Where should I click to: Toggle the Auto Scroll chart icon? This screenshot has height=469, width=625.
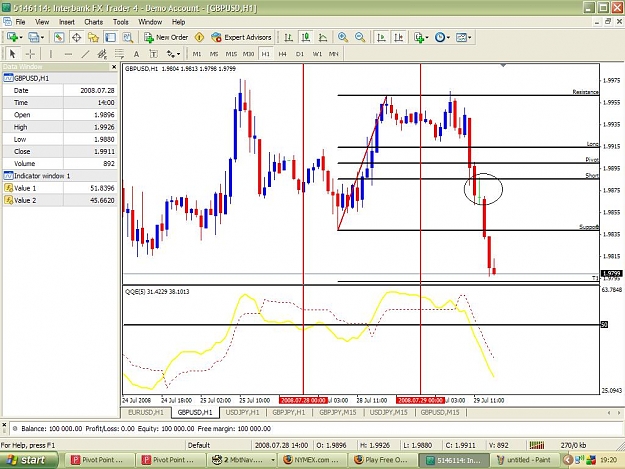(x=381, y=37)
